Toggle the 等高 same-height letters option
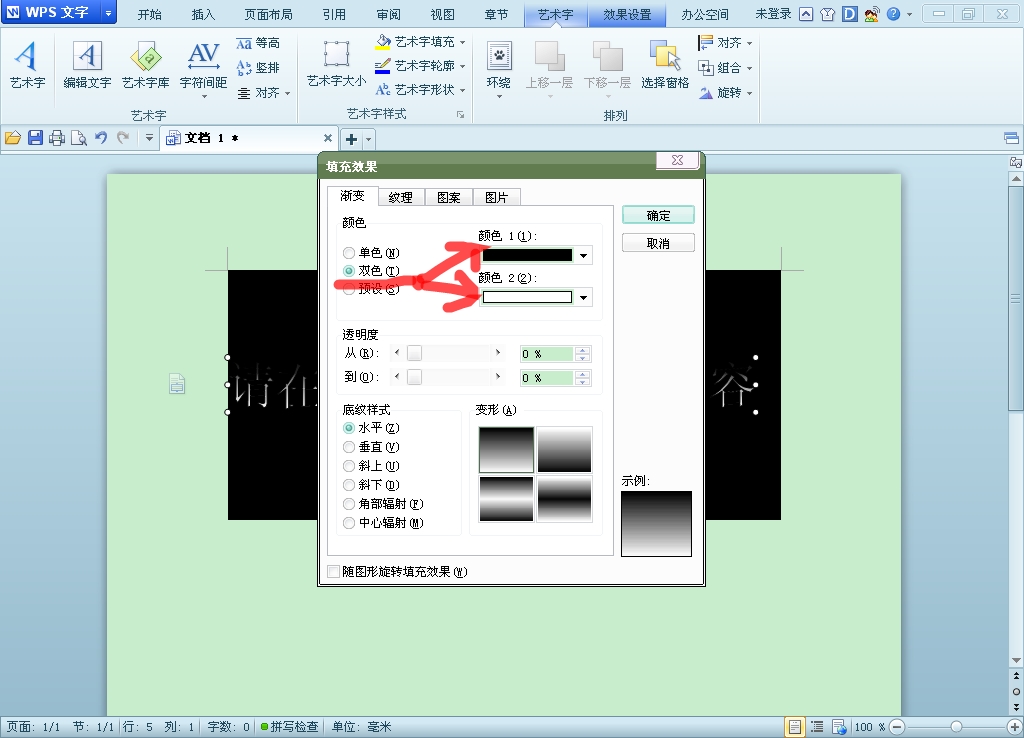The width and height of the screenshot is (1024, 738). tap(258, 43)
